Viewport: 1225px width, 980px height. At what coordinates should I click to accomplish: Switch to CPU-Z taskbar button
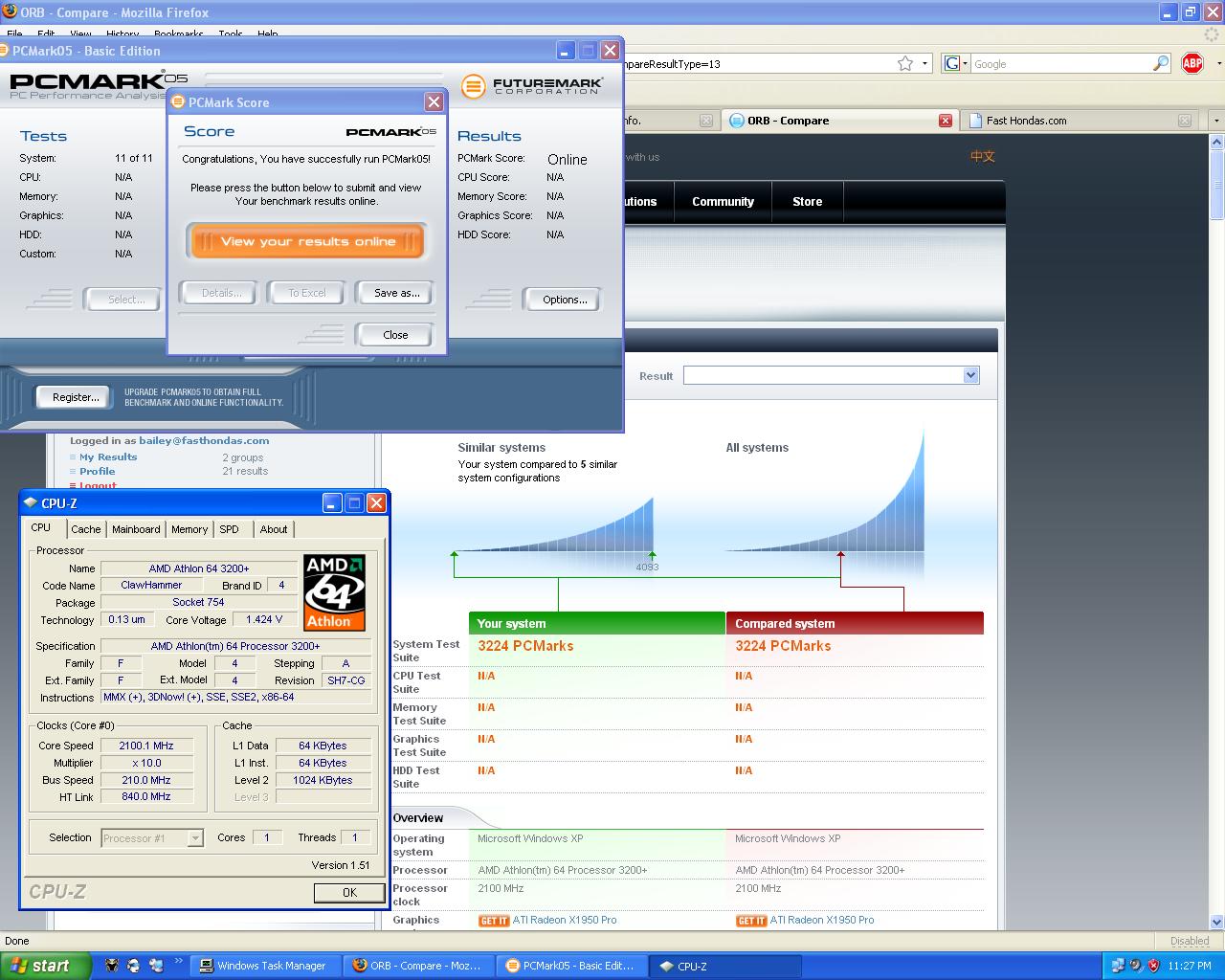click(x=725, y=966)
